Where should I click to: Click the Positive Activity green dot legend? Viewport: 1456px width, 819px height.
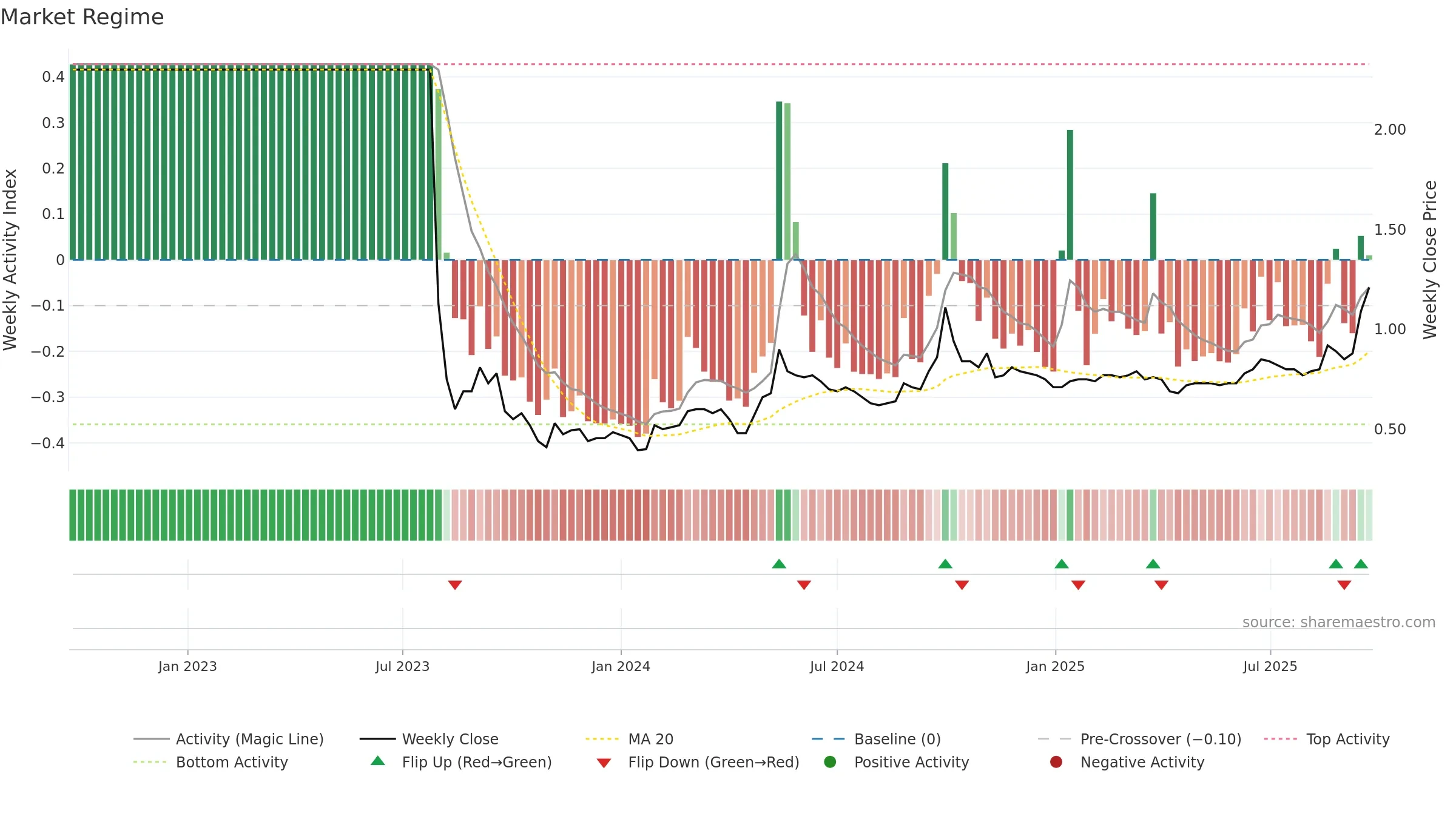click(x=830, y=762)
